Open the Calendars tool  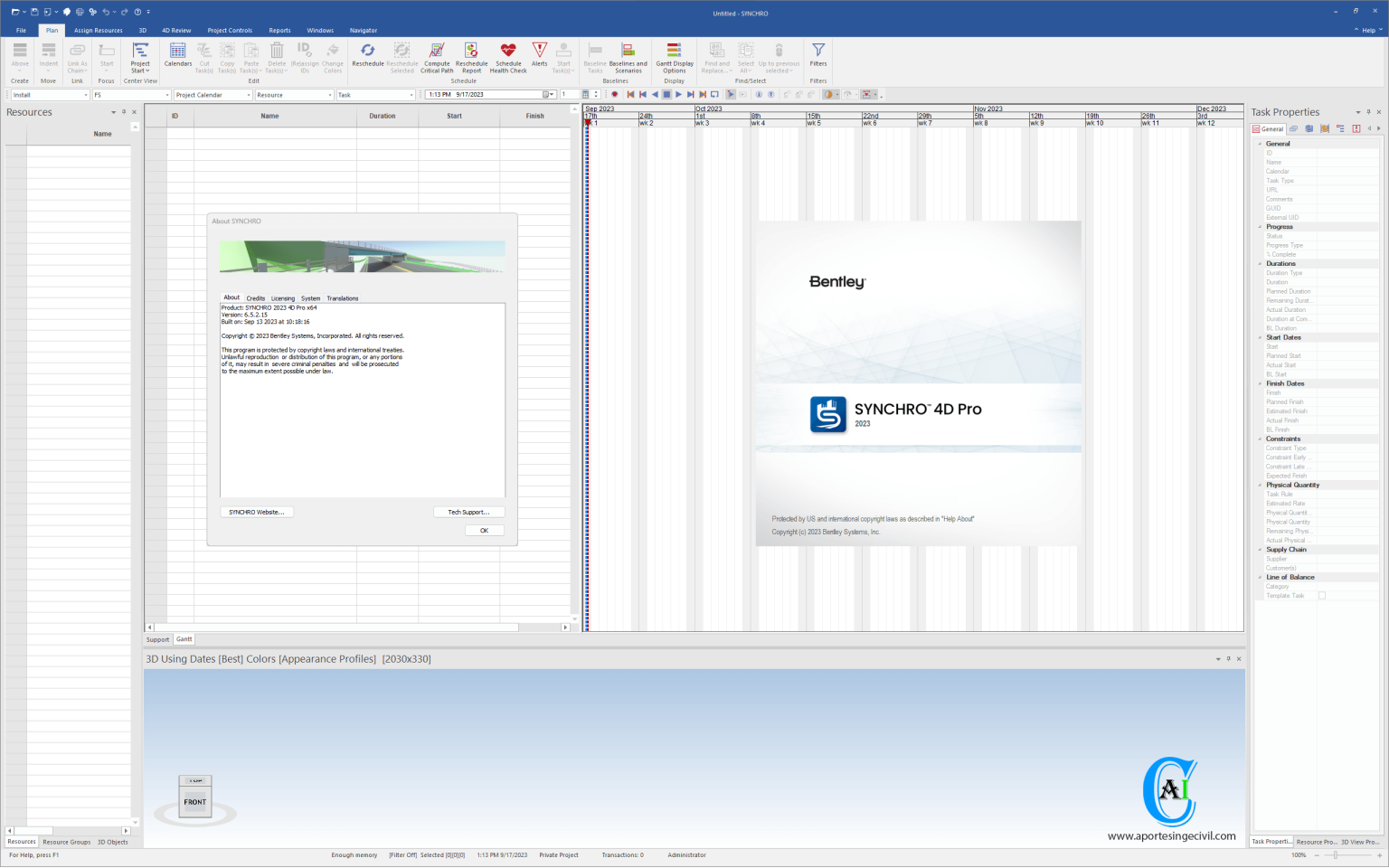177,57
